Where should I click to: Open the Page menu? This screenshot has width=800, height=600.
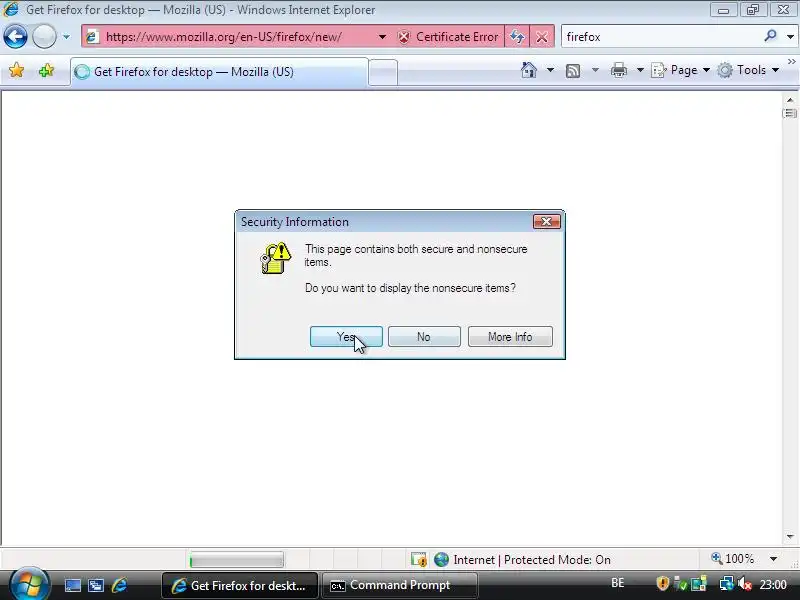coord(681,70)
